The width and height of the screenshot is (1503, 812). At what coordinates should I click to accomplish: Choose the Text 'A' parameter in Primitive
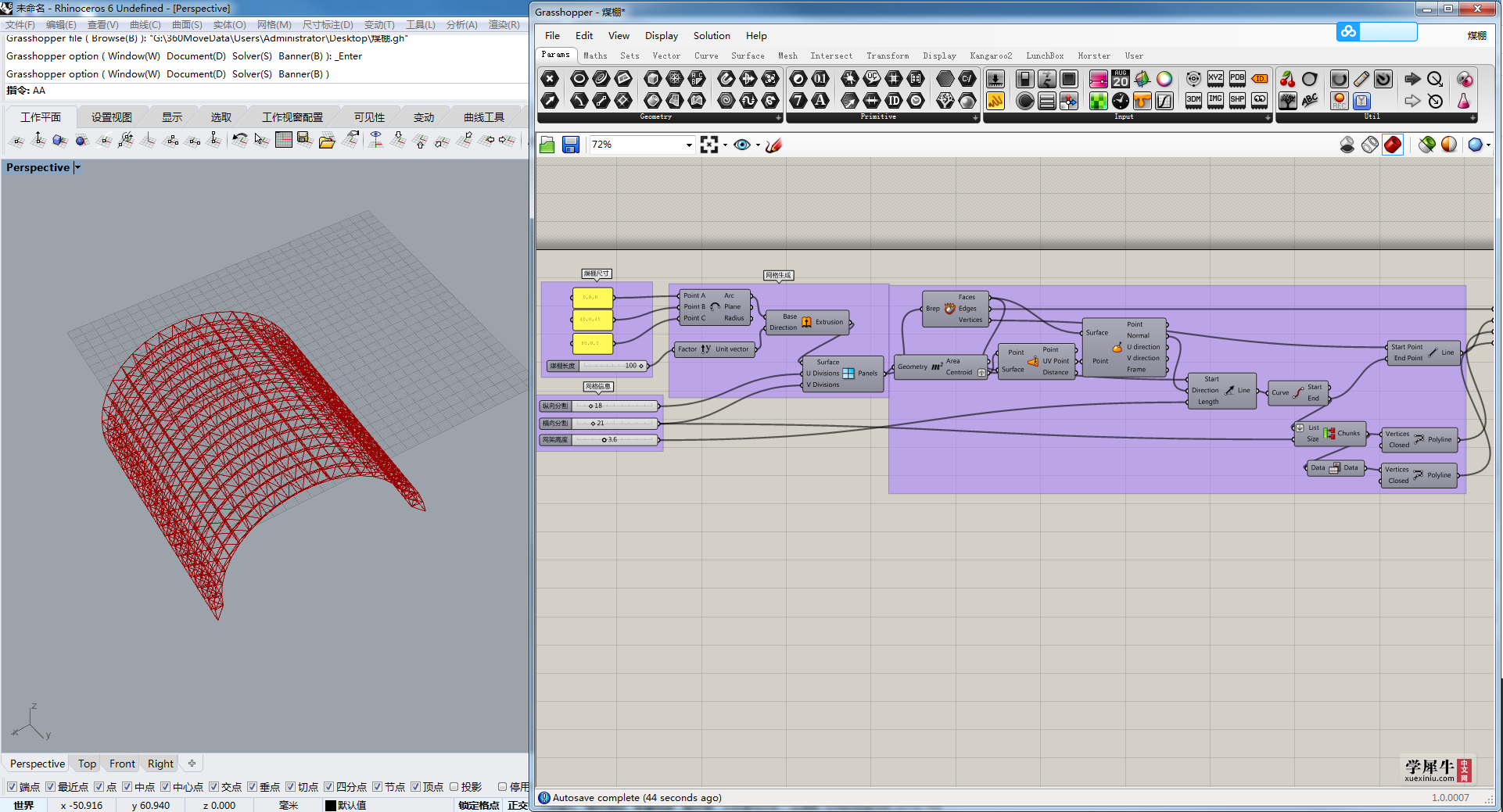820,100
